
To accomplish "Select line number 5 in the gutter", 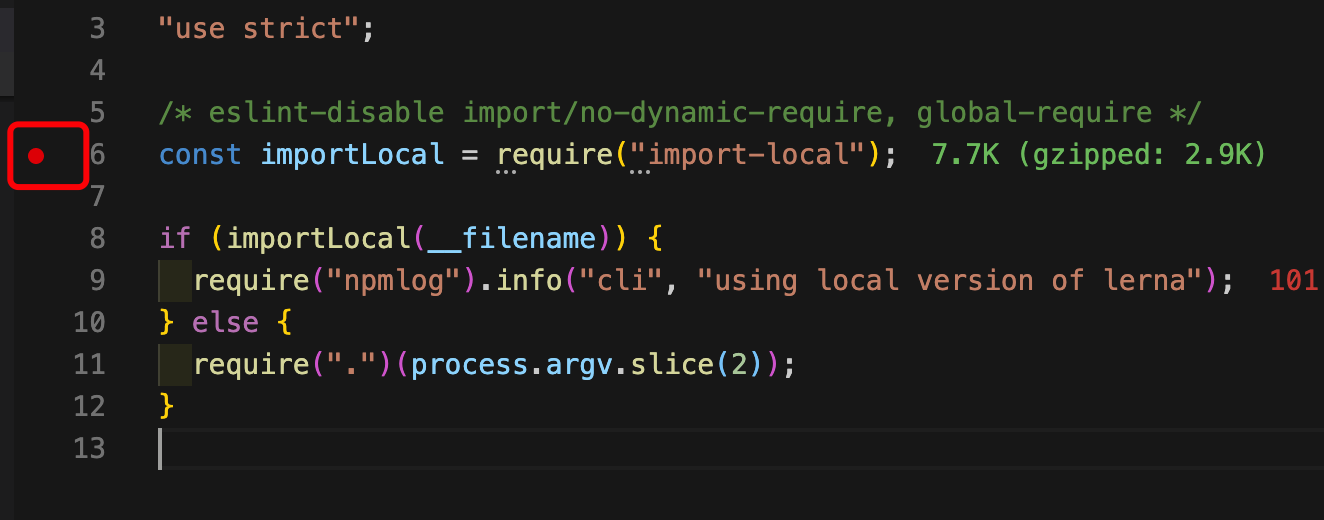I will 96,112.
